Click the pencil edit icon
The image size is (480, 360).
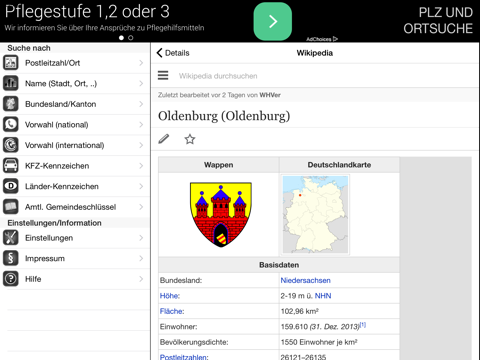click(x=164, y=139)
